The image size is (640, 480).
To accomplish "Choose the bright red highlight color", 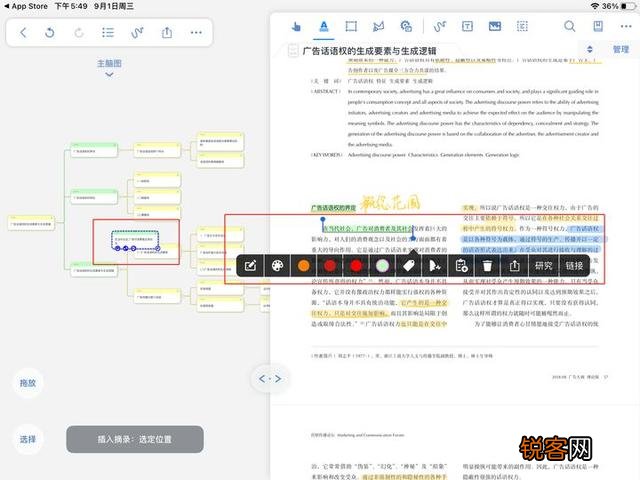I will point(356,266).
